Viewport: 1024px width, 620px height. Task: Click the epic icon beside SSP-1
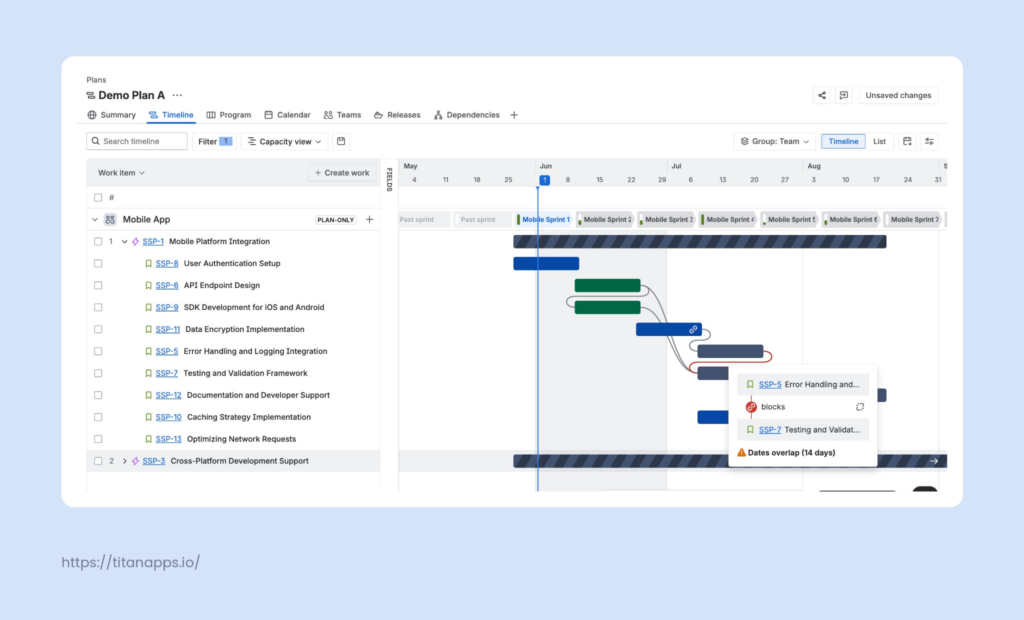(135, 242)
